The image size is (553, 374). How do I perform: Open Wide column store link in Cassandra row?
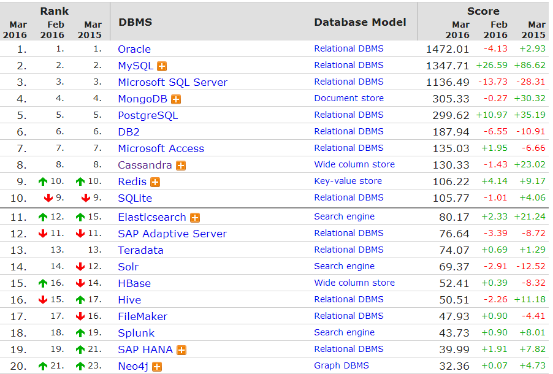tap(354, 164)
